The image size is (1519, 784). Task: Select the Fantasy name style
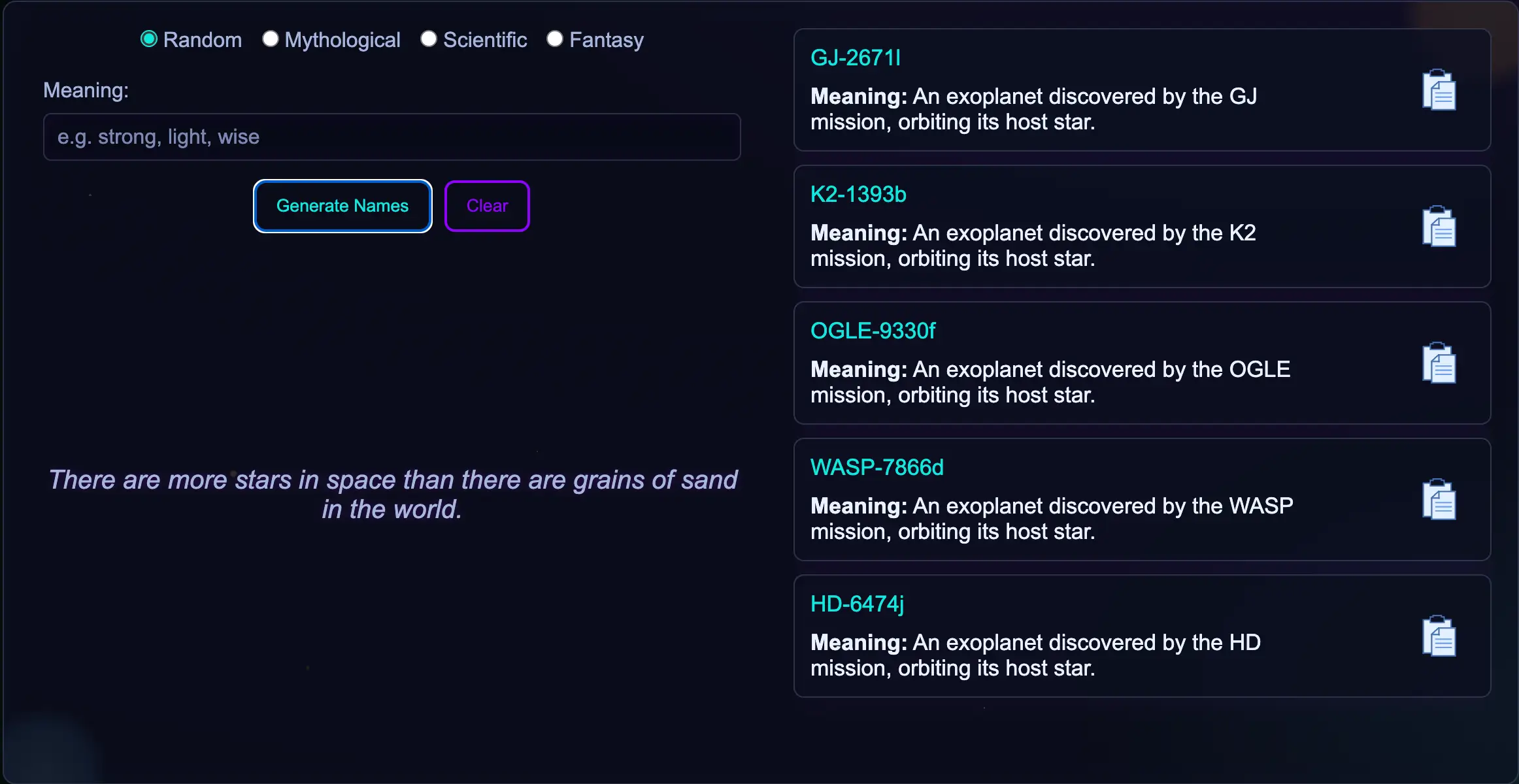[555, 39]
